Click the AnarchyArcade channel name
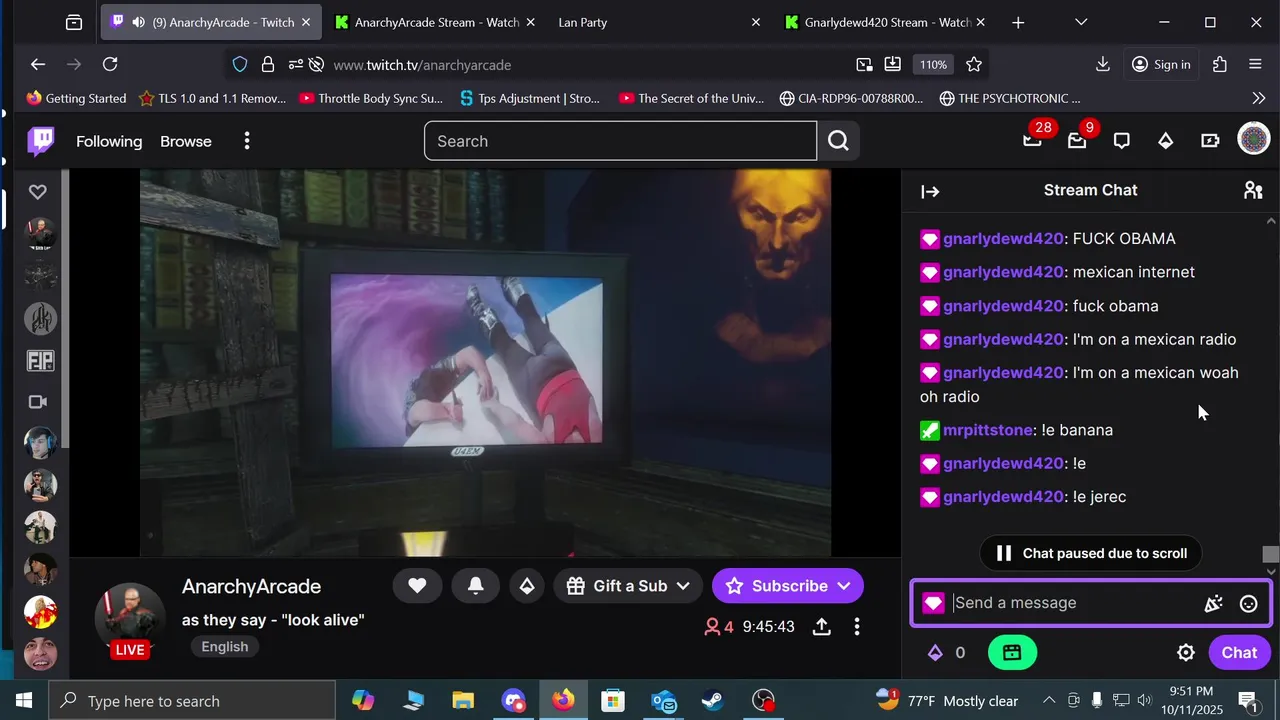The height and width of the screenshot is (720, 1280). (251, 587)
